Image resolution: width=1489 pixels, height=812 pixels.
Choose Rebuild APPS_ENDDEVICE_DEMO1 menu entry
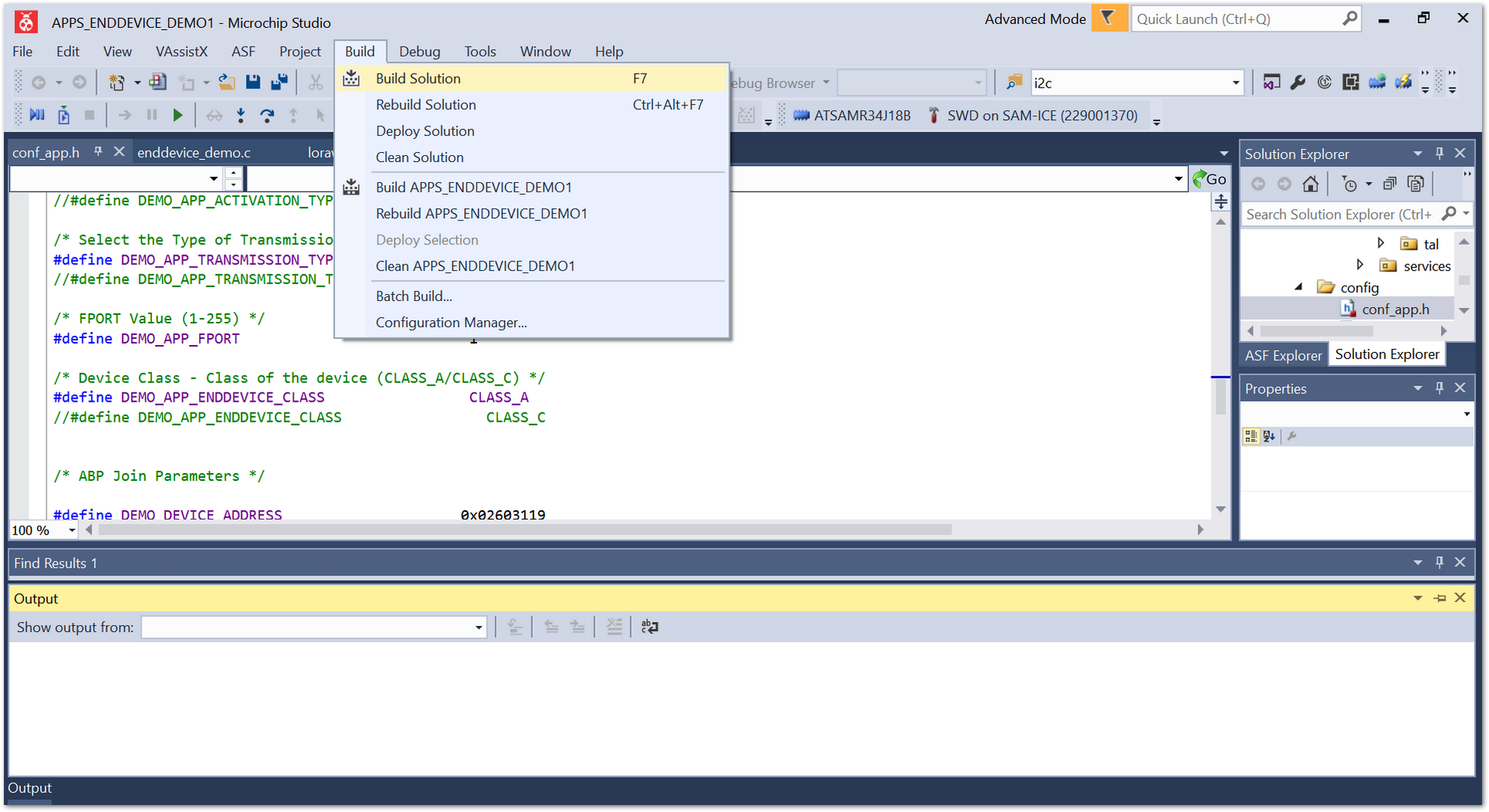(533, 213)
